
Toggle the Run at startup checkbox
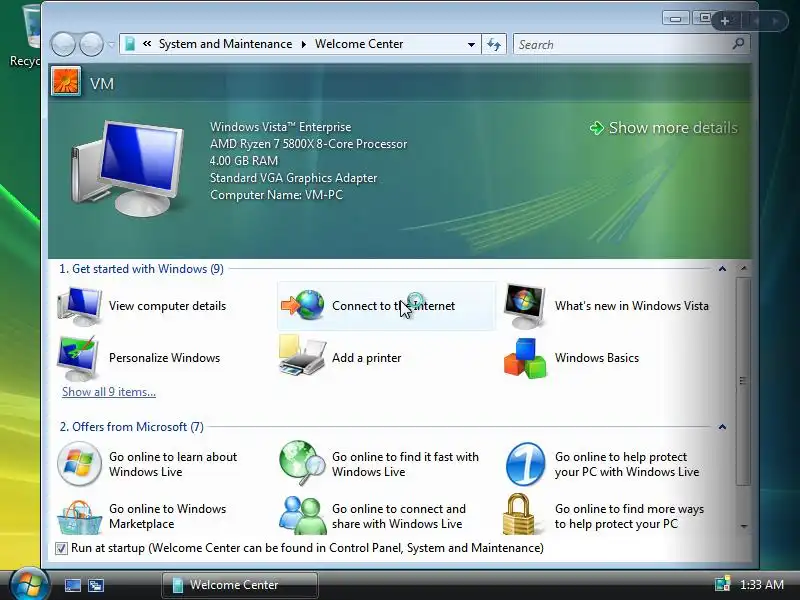pos(61,548)
